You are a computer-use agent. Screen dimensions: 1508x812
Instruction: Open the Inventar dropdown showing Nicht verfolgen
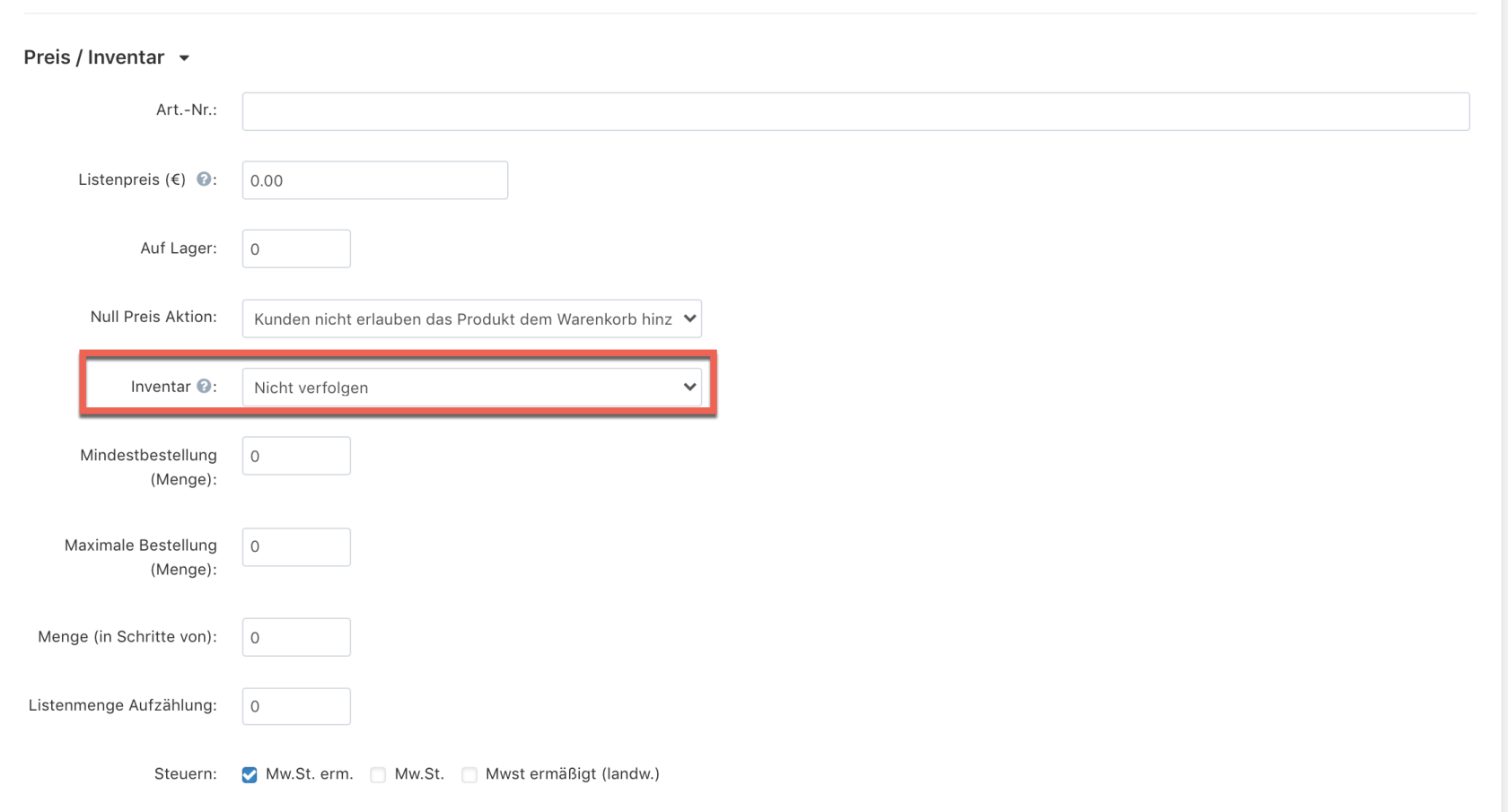coord(472,387)
